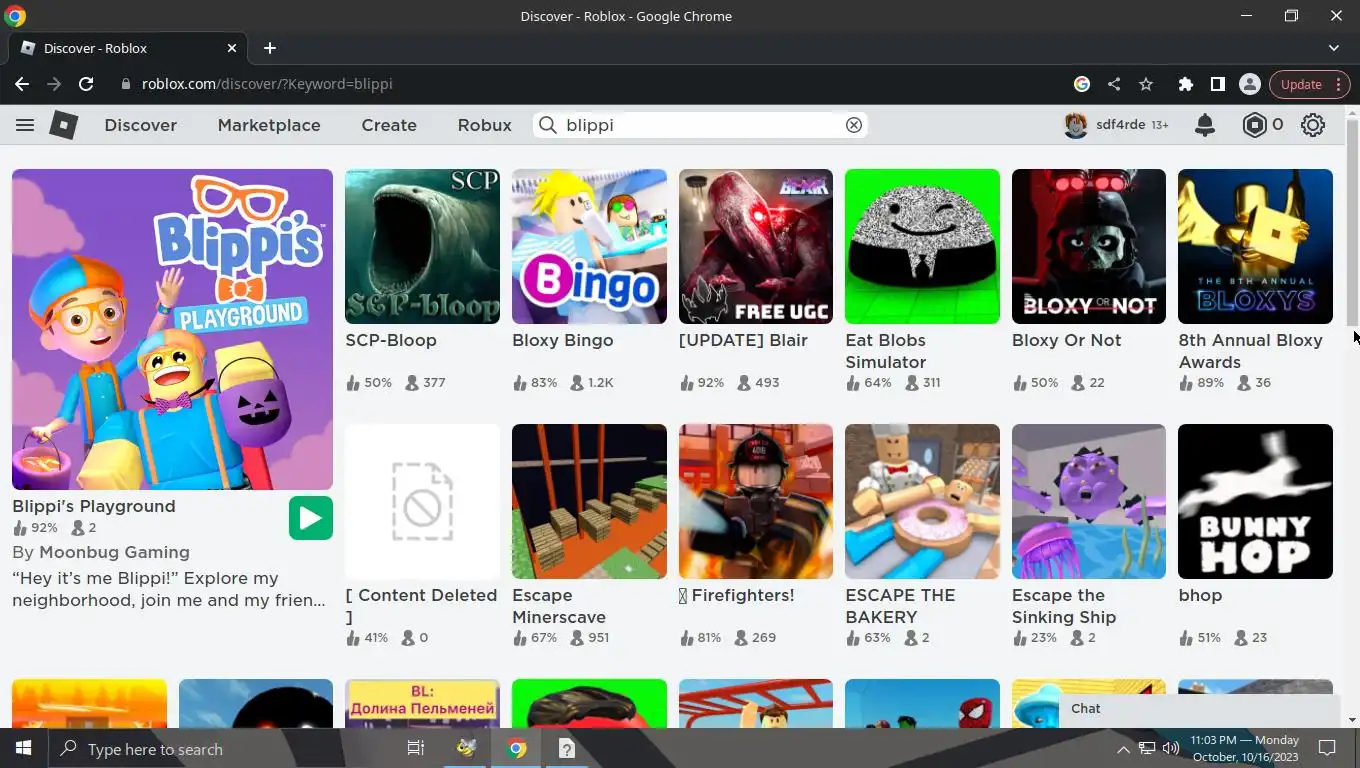Viewport: 1360px width, 768px height.
Task: Click the Roblox logo home icon
Action: click(64, 125)
